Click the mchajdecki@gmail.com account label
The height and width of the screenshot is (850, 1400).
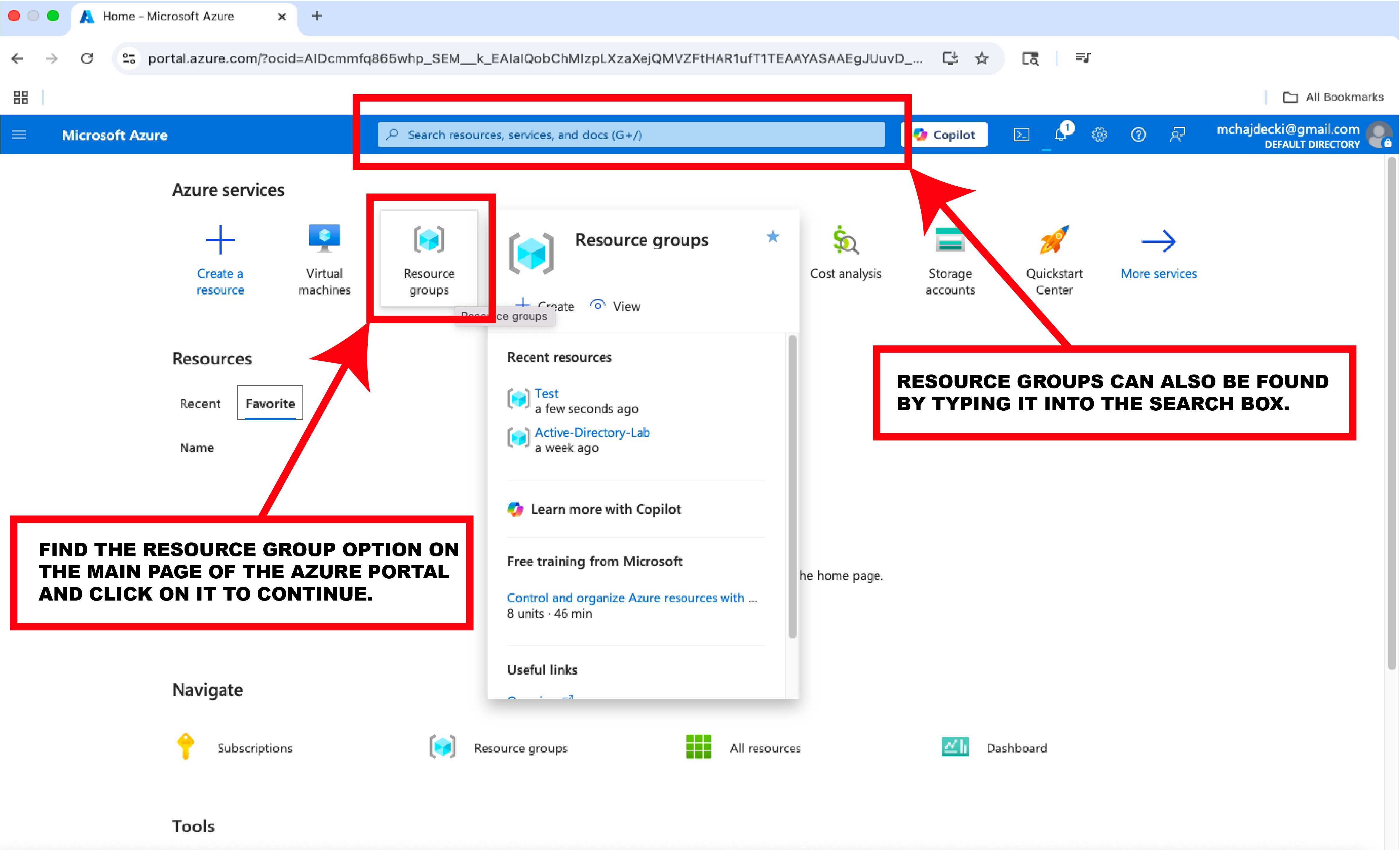coord(1287,129)
